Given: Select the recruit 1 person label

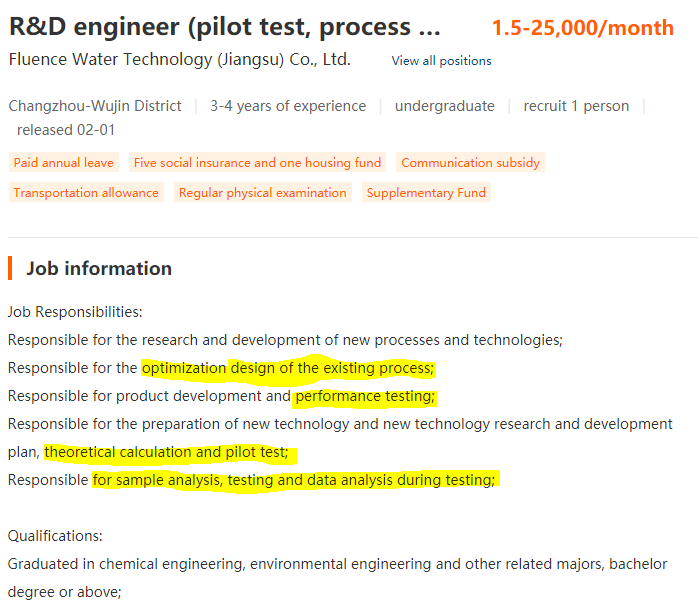Looking at the screenshot, I should point(576,106).
